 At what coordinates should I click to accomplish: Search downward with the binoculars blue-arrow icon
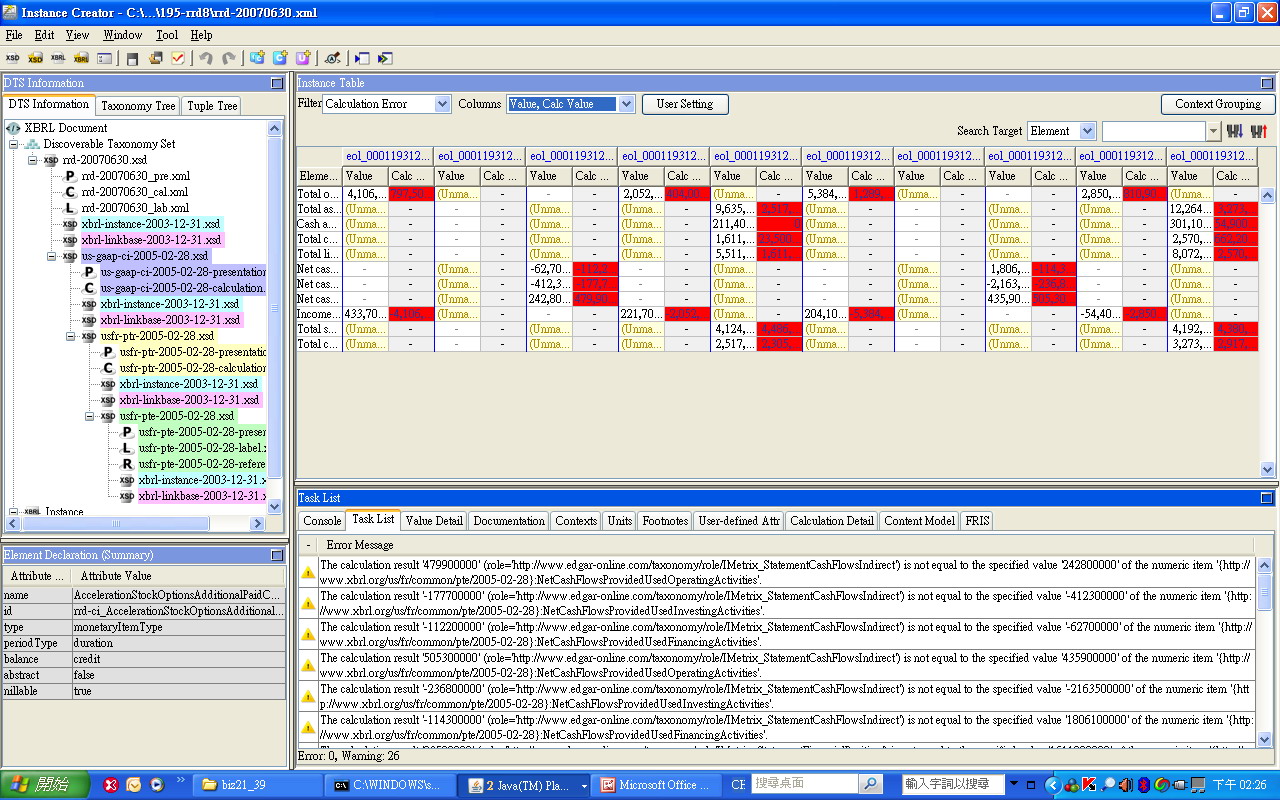pos(1235,131)
